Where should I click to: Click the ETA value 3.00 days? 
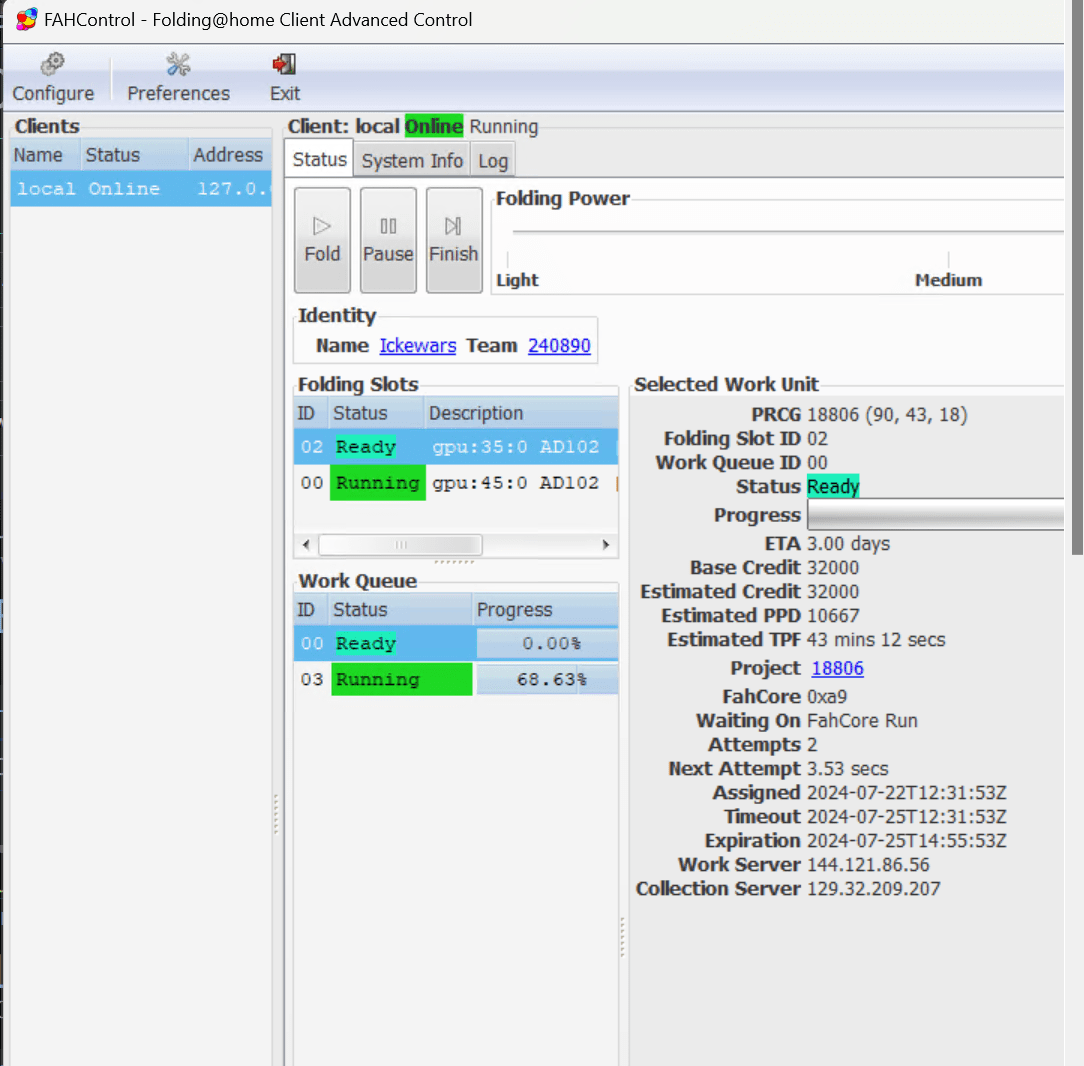point(848,543)
